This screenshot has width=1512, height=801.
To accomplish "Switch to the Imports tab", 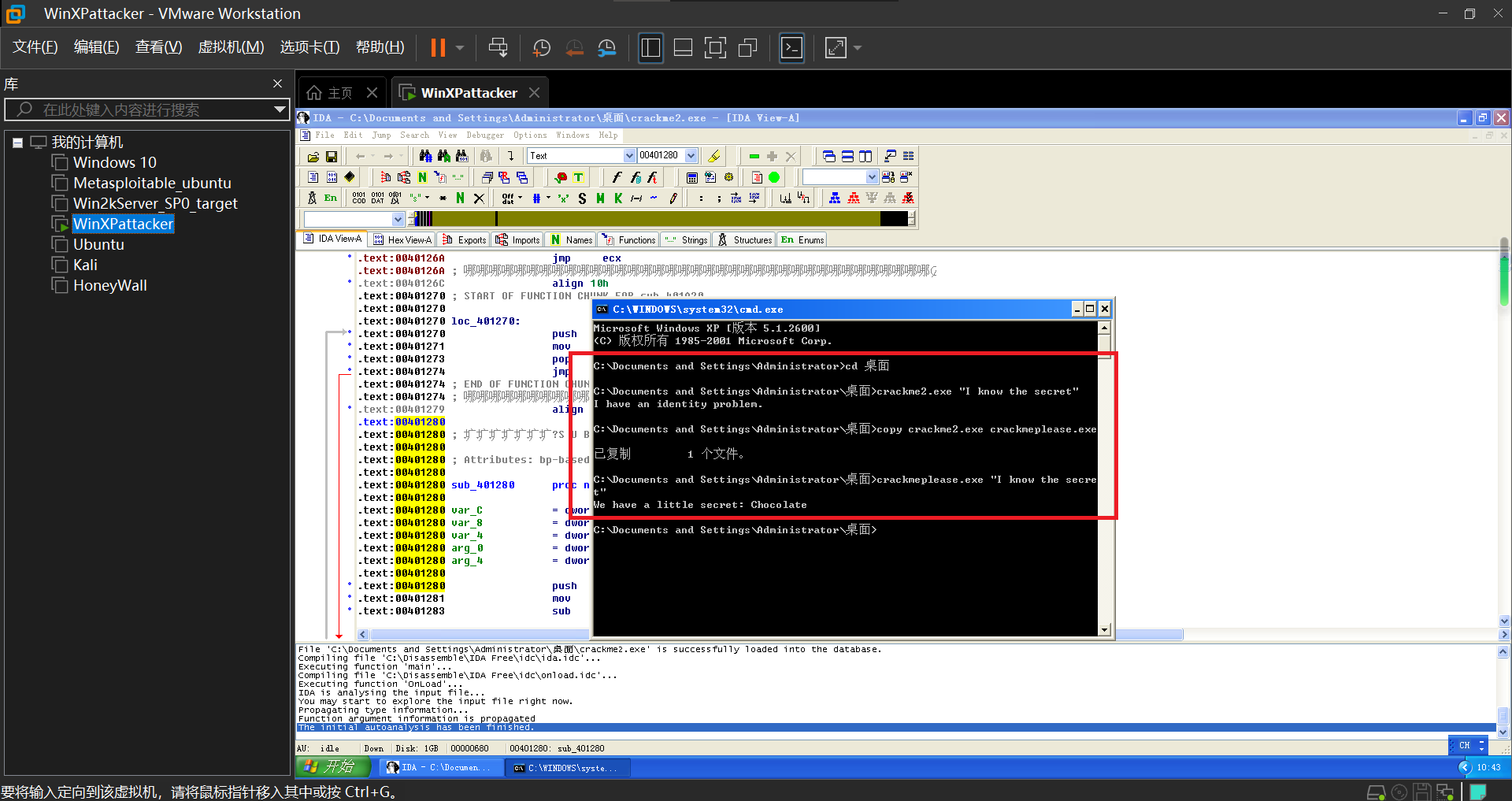I will [x=518, y=240].
